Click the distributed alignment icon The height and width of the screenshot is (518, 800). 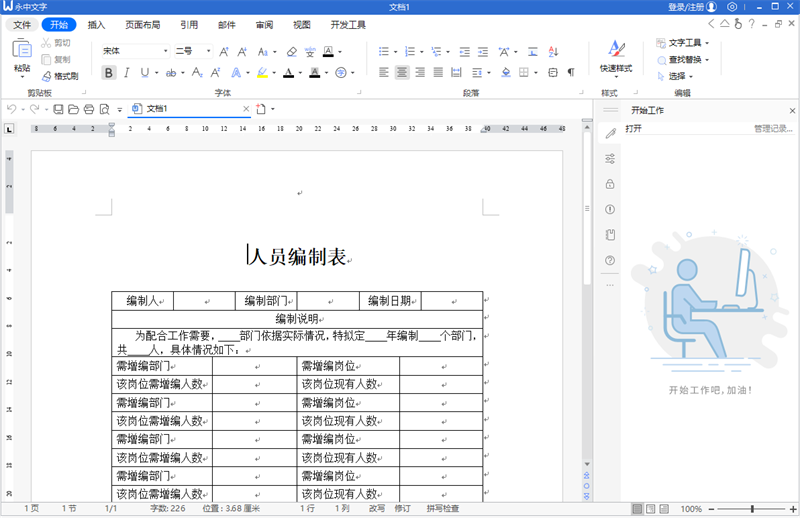[456, 72]
